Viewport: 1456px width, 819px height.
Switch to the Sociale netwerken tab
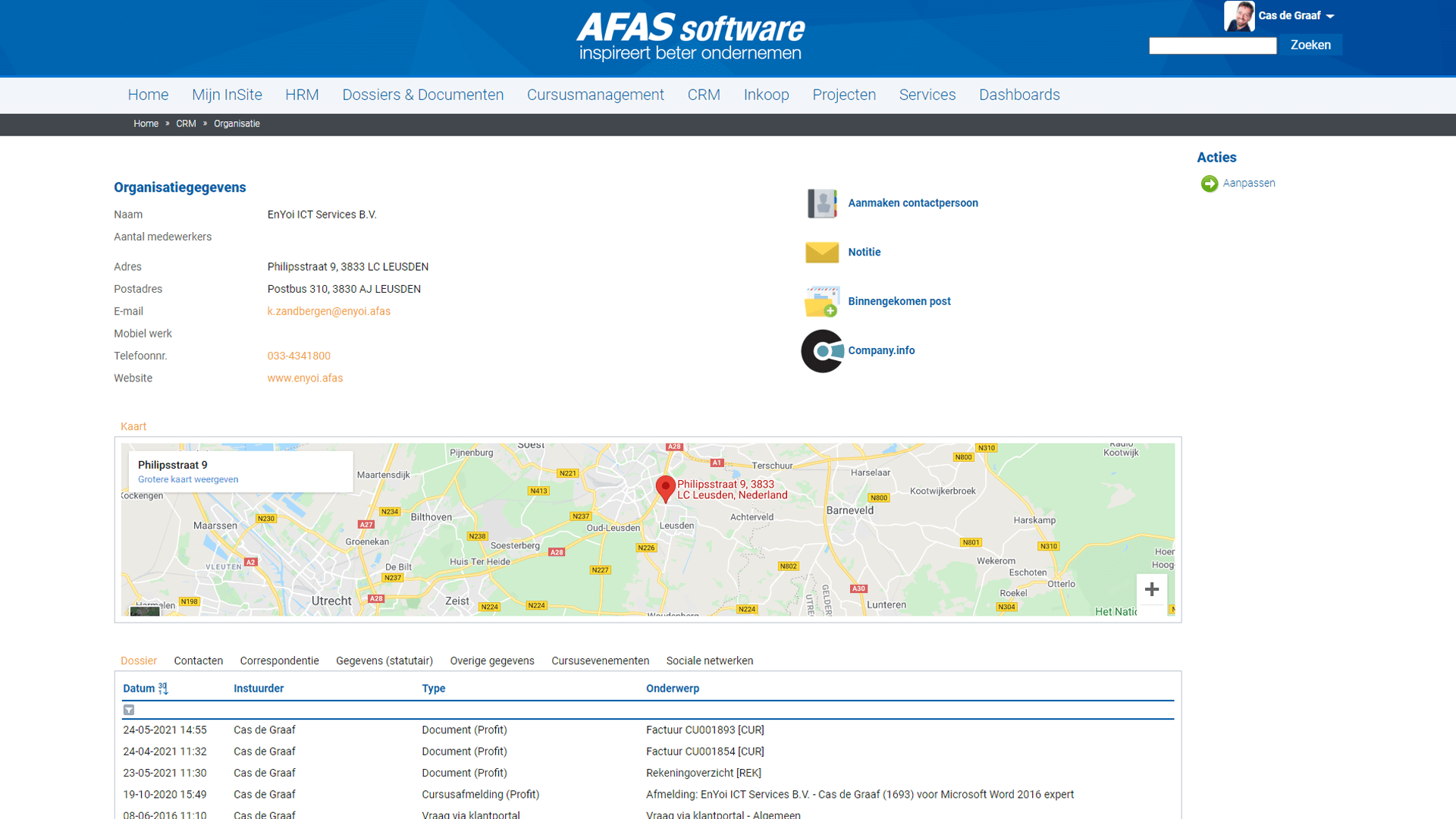(709, 661)
